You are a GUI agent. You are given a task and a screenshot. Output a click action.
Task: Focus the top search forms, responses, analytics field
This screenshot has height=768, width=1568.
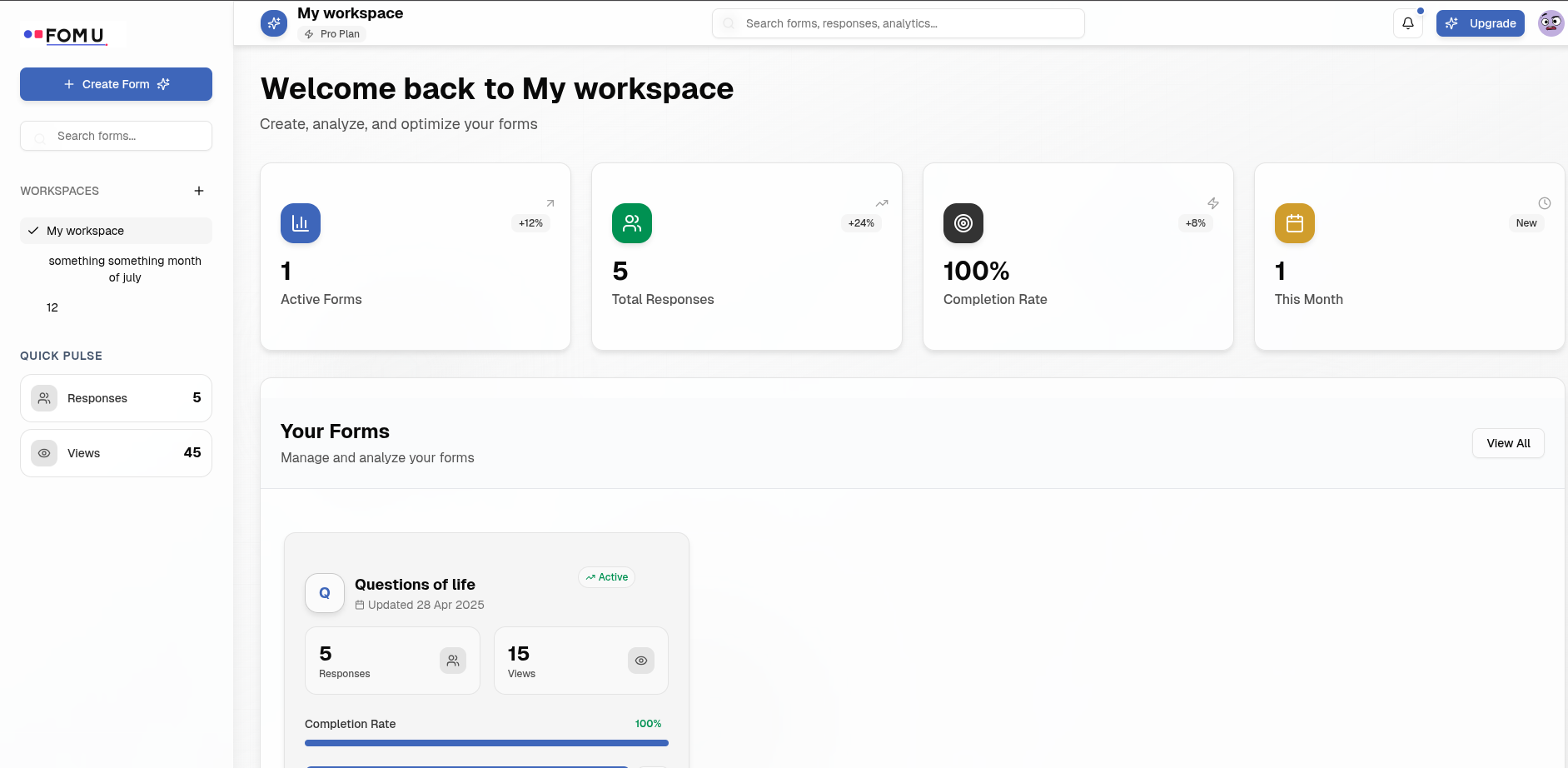(898, 23)
